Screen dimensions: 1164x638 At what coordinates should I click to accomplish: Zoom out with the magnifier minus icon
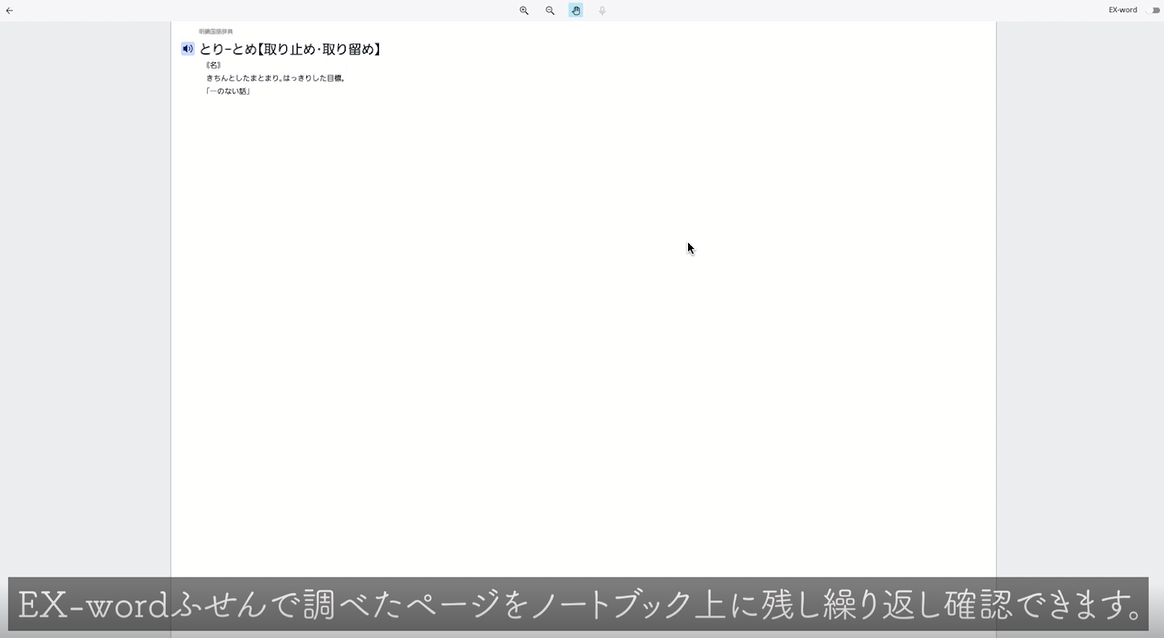(x=550, y=10)
